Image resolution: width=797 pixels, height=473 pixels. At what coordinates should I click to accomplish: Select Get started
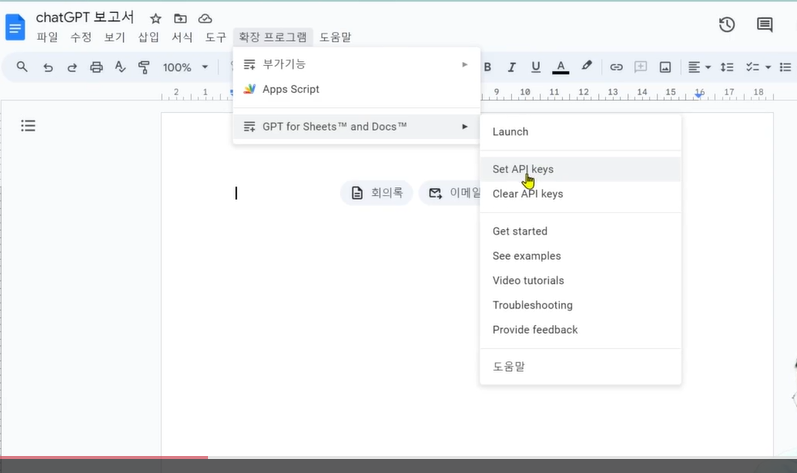(580, 231)
